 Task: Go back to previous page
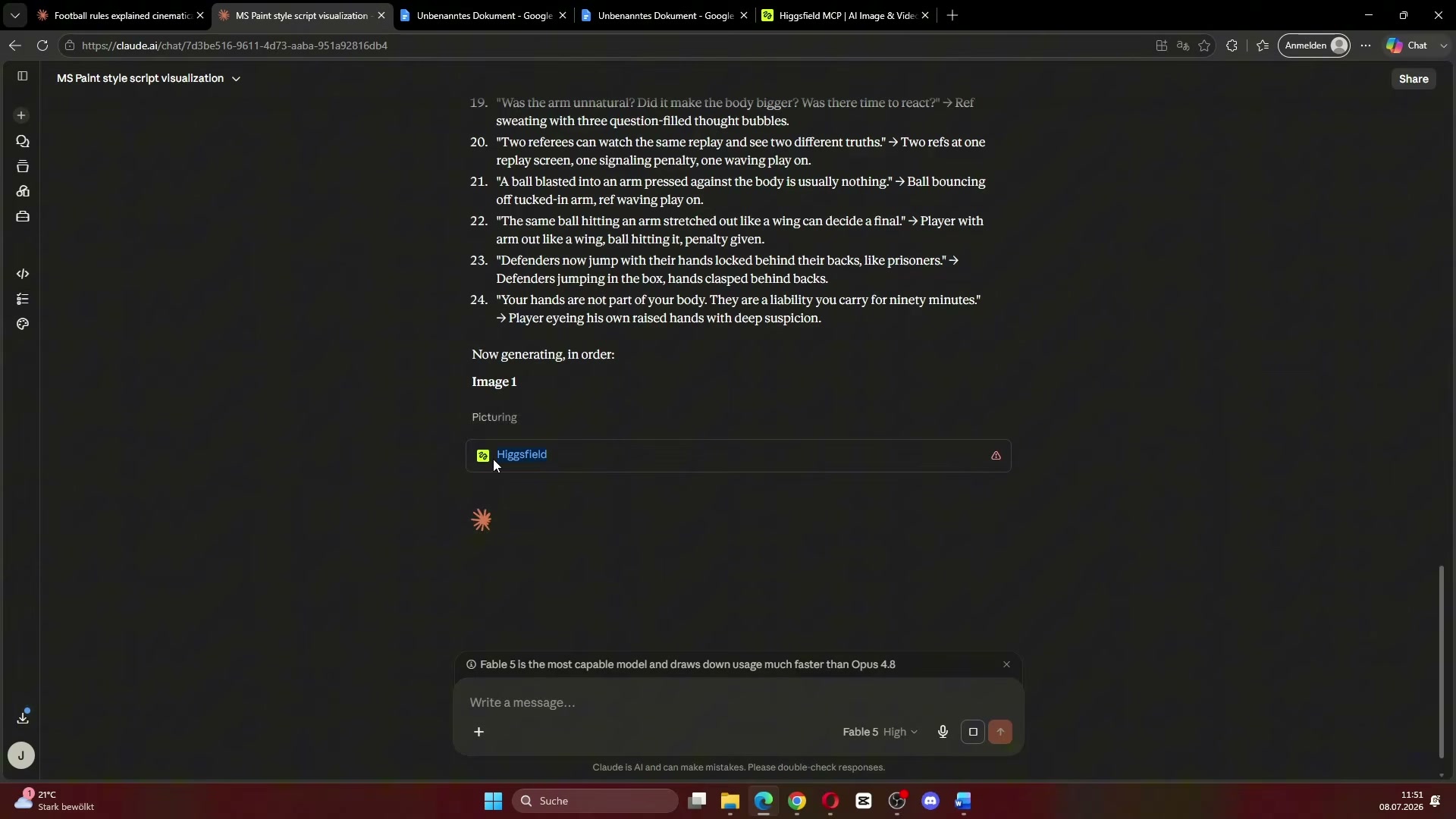[14, 45]
